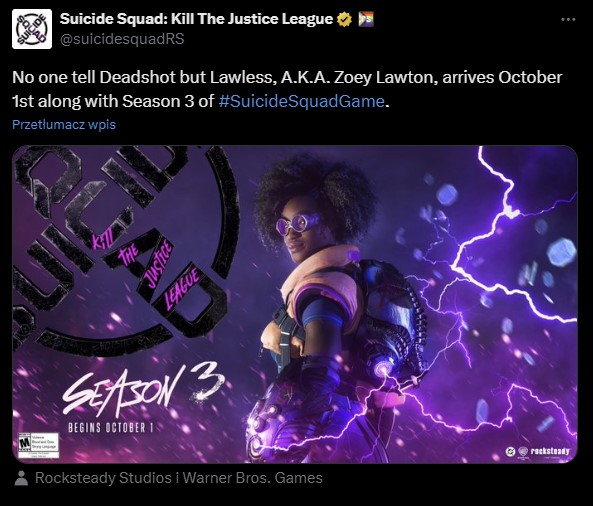Image resolution: width=593 pixels, height=506 pixels.
Task: Click the gold verified badge
Action: (x=345, y=19)
